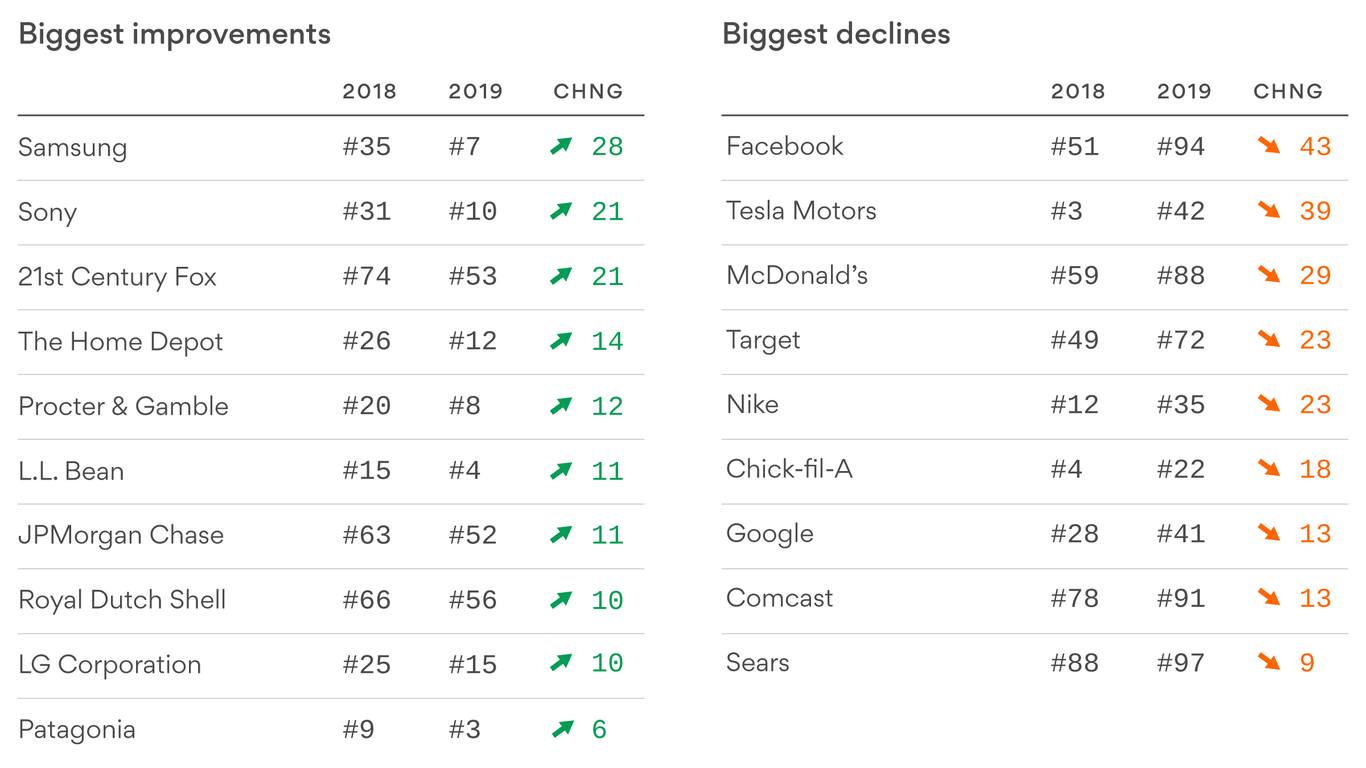Click the Biggest improvements heading
This screenshot has width=1366, height=768.
(175, 35)
